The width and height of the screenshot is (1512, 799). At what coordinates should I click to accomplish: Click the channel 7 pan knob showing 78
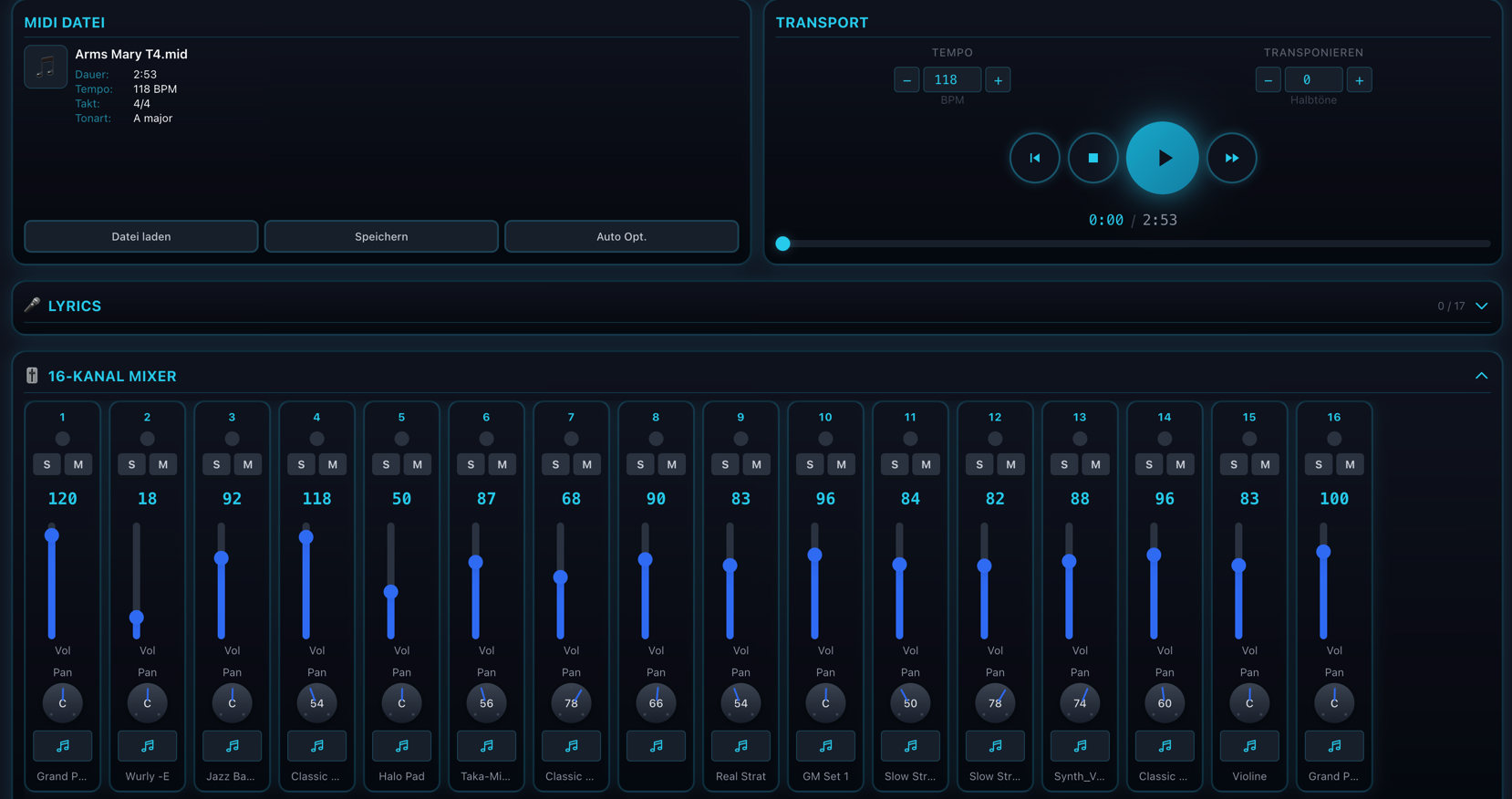click(571, 703)
